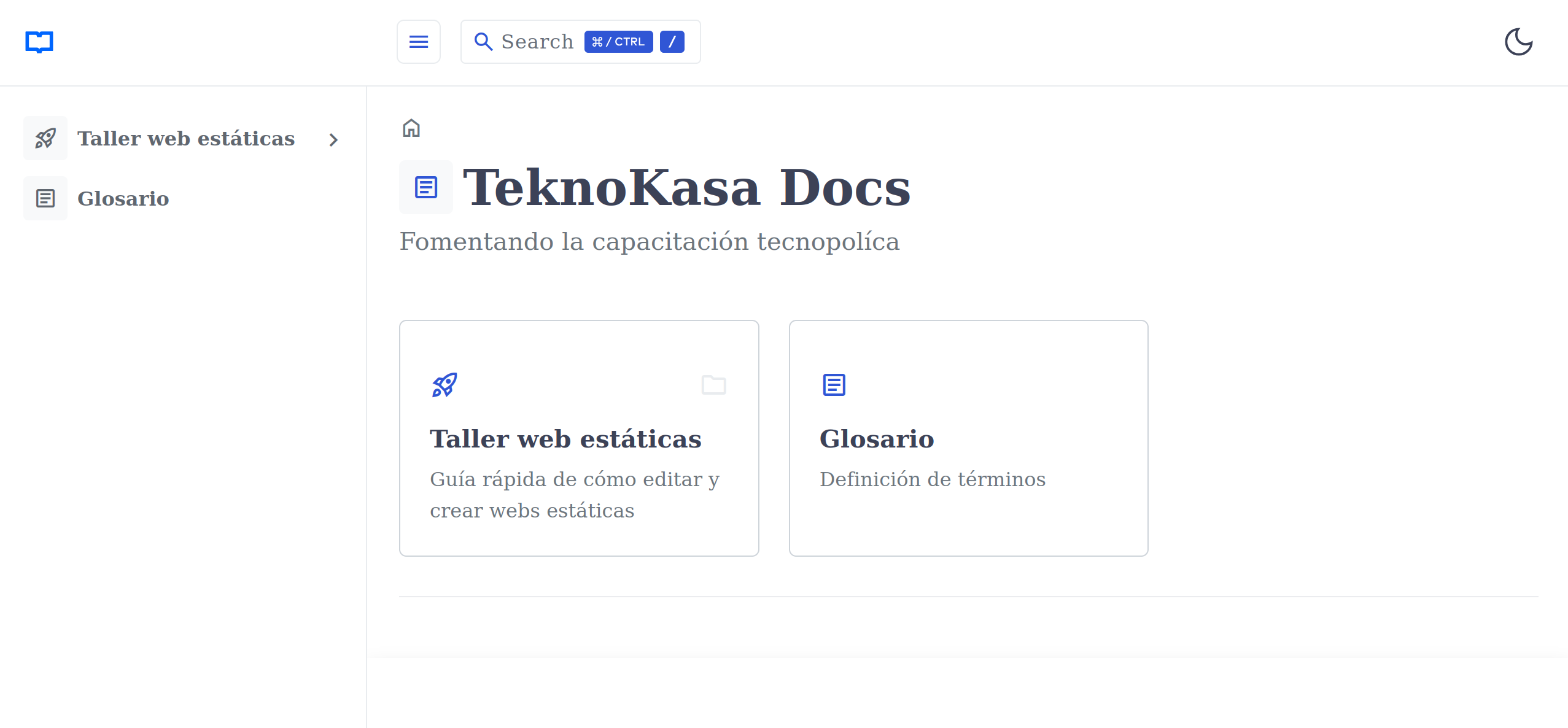Image resolution: width=1568 pixels, height=728 pixels.
Task: Open Glosario in the sidebar
Action: (x=123, y=198)
